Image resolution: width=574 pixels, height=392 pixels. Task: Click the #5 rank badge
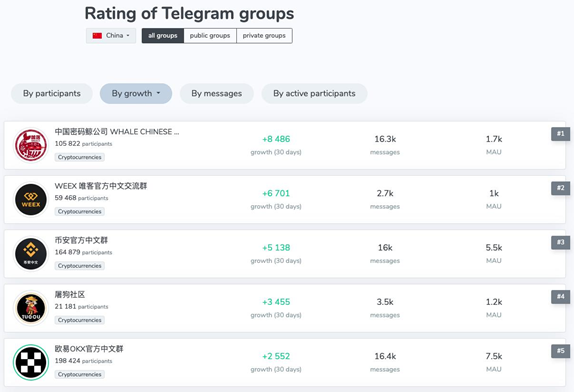tap(560, 351)
